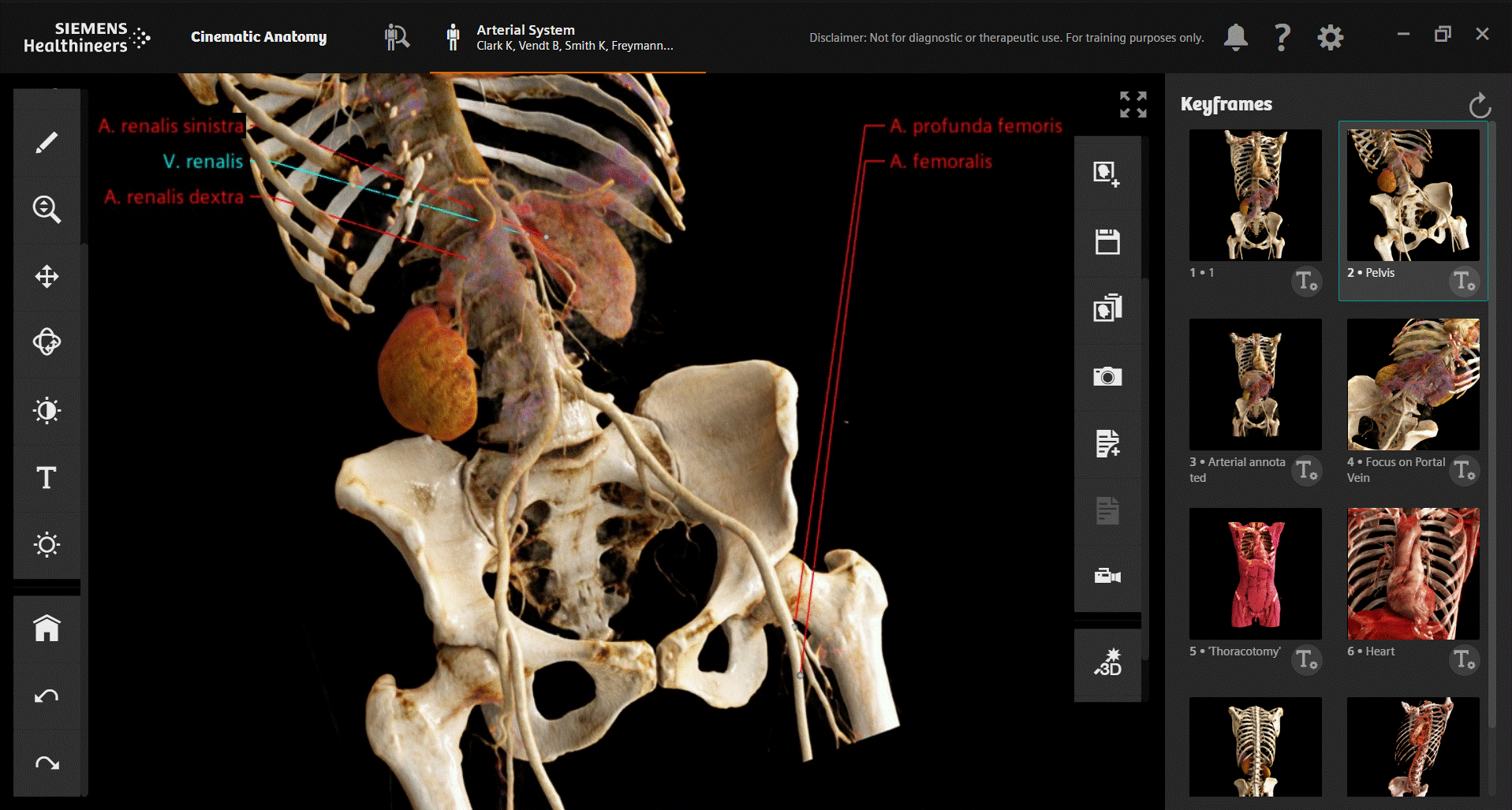Select the pan move tool
The height and width of the screenshot is (810, 1512).
(47, 277)
